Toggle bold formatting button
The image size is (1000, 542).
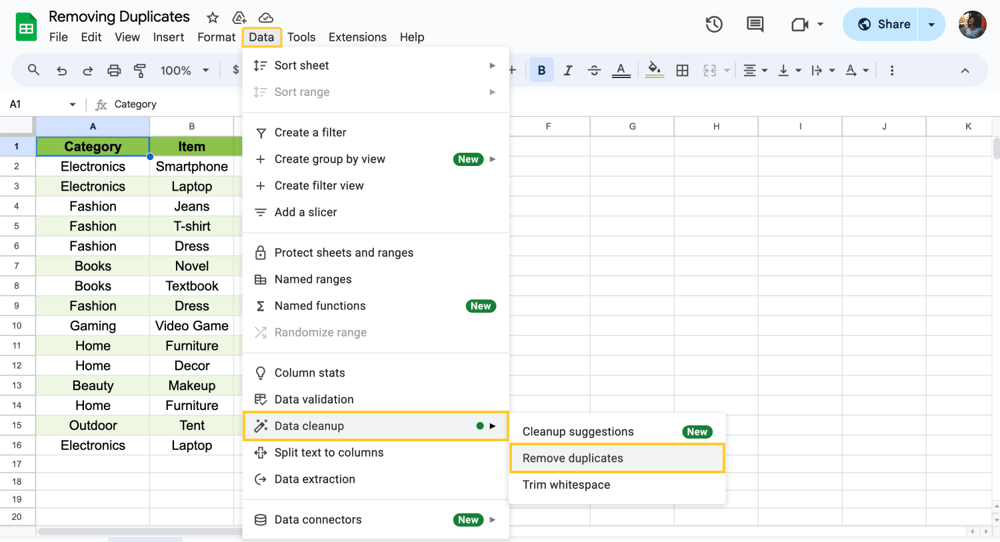coord(542,71)
